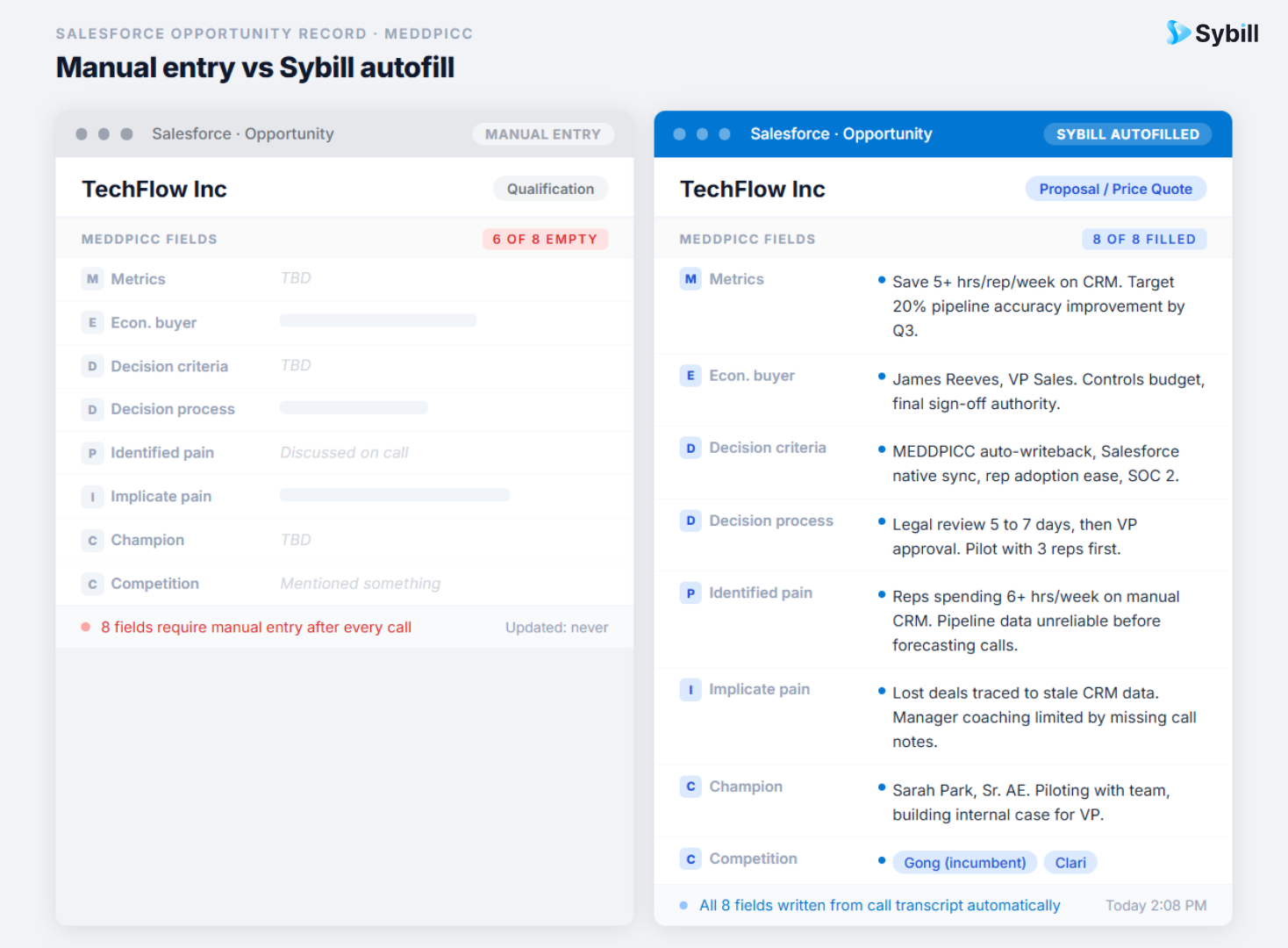Image resolution: width=1288 pixels, height=948 pixels.
Task: Click Competition C icon in Sybill autofilled panel
Action: click(x=691, y=858)
